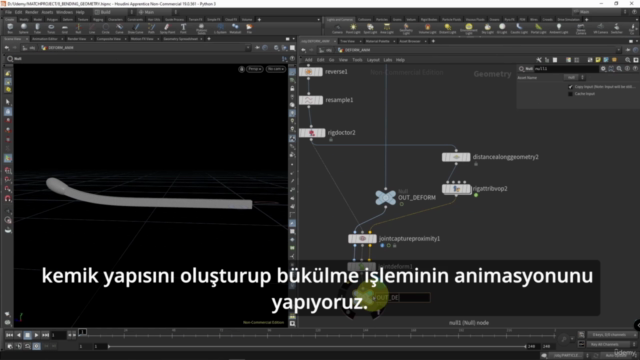Add a Spot Light from shelf
Screen dimensions: 640x360
(370, 29)
